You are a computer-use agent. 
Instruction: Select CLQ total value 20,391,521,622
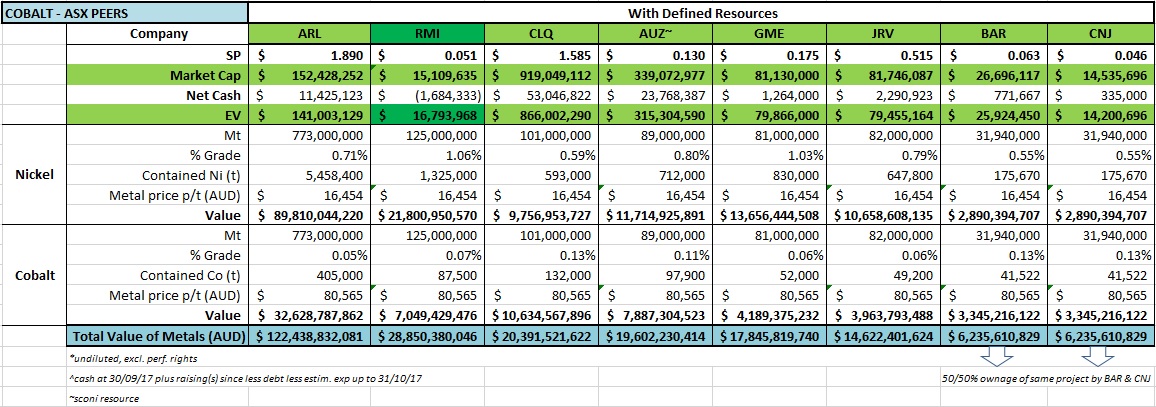coord(543,335)
